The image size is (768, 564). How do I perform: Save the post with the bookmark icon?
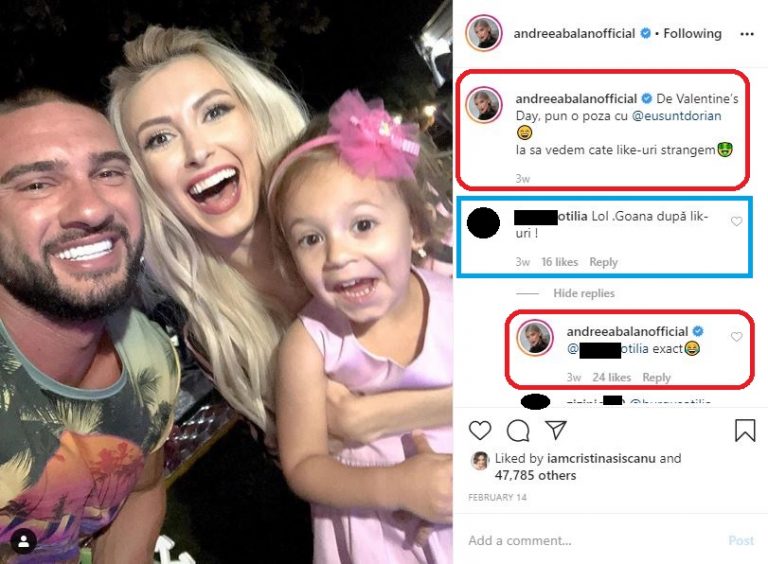[745, 430]
